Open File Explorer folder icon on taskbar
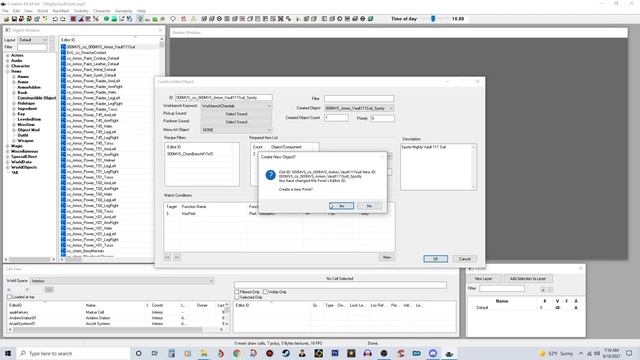Screen dimensions: 640x360 (x=204, y=353)
